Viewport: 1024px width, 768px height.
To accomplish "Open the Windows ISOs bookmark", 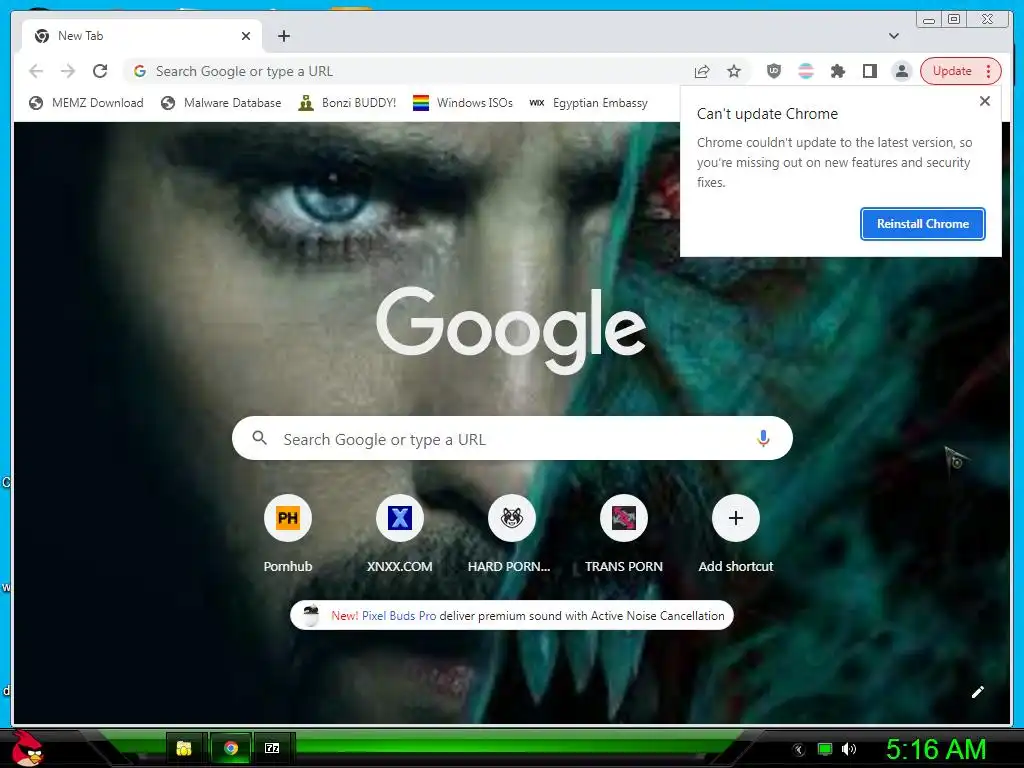I will pyautogui.click(x=463, y=103).
